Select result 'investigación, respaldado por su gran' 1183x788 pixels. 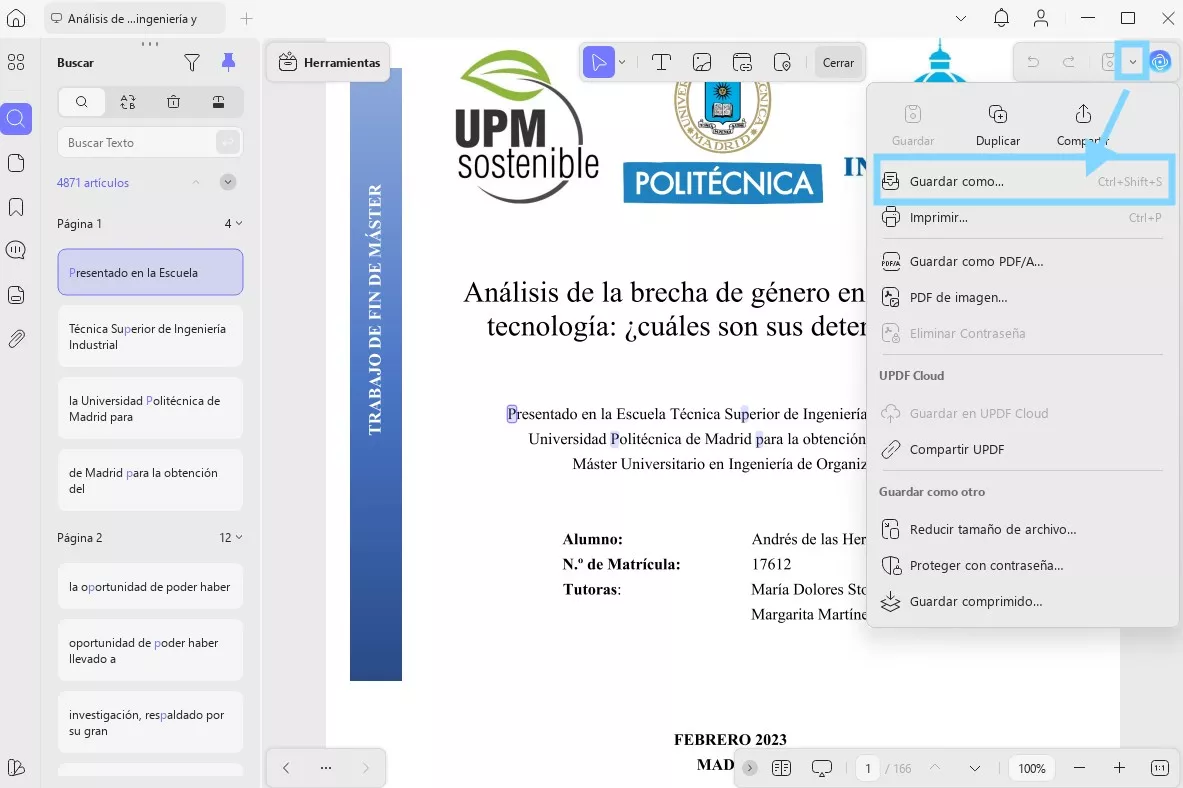point(150,722)
